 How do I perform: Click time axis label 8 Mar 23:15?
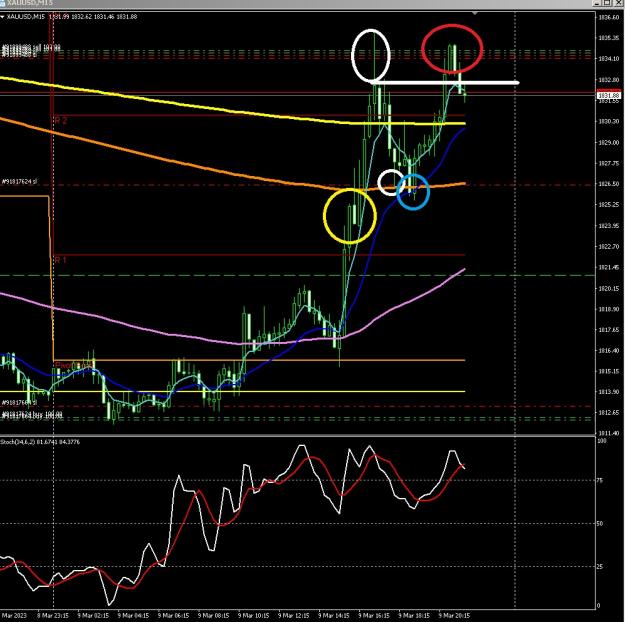[x=53, y=616]
